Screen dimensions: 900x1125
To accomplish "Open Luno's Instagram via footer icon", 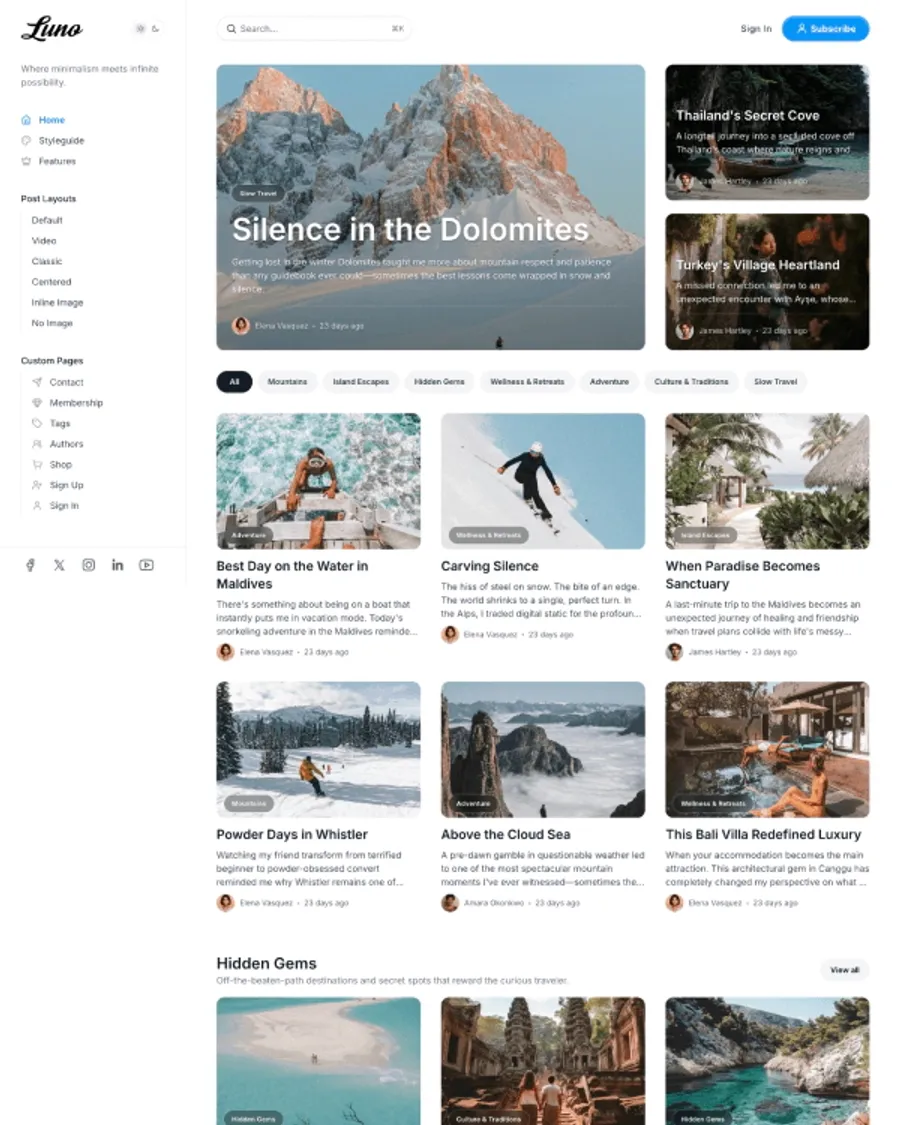I will 88,565.
